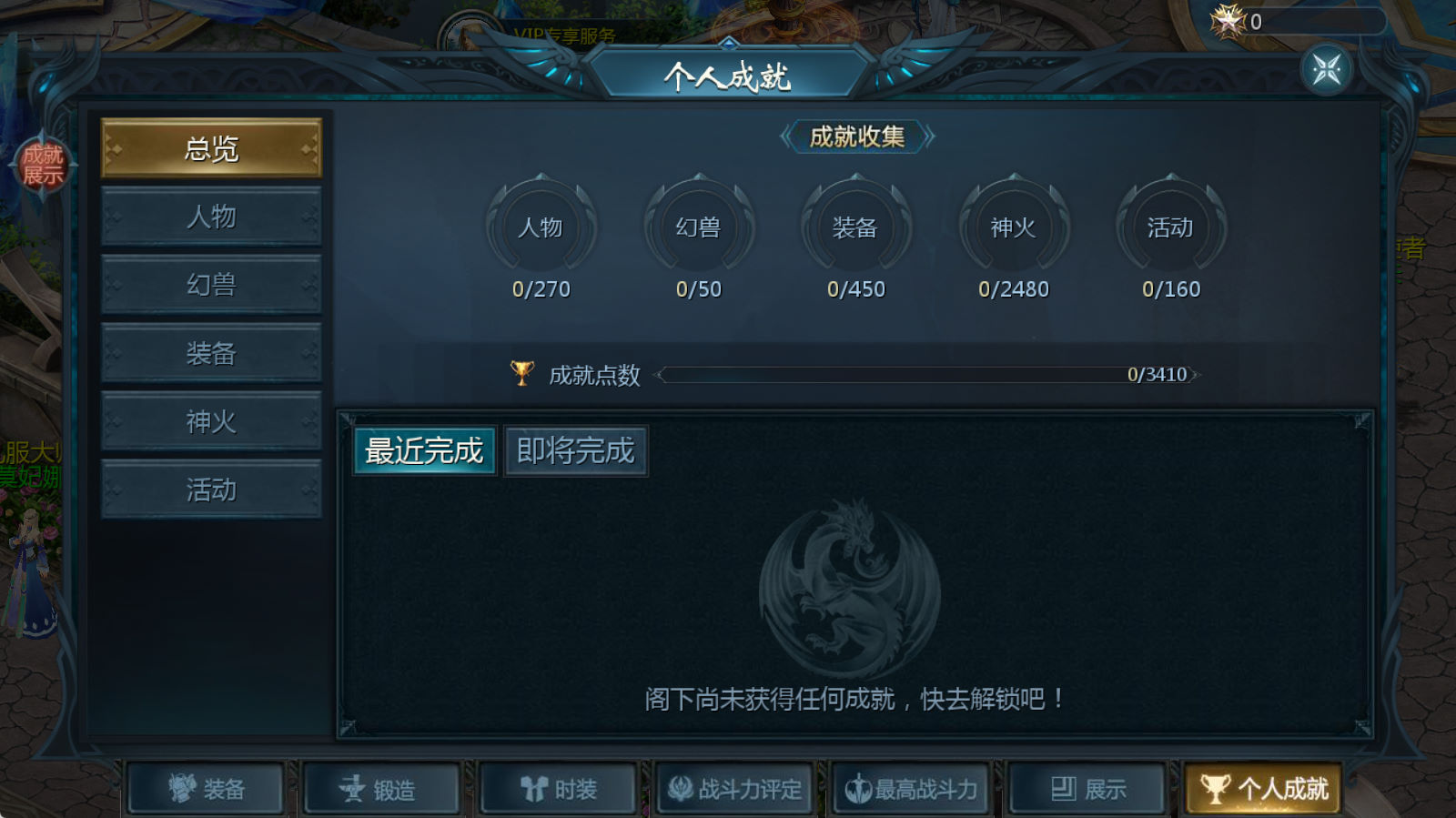Click the 成就点数 progress bar
The height and width of the screenshot is (818, 1456).
pyautogui.click(x=927, y=375)
